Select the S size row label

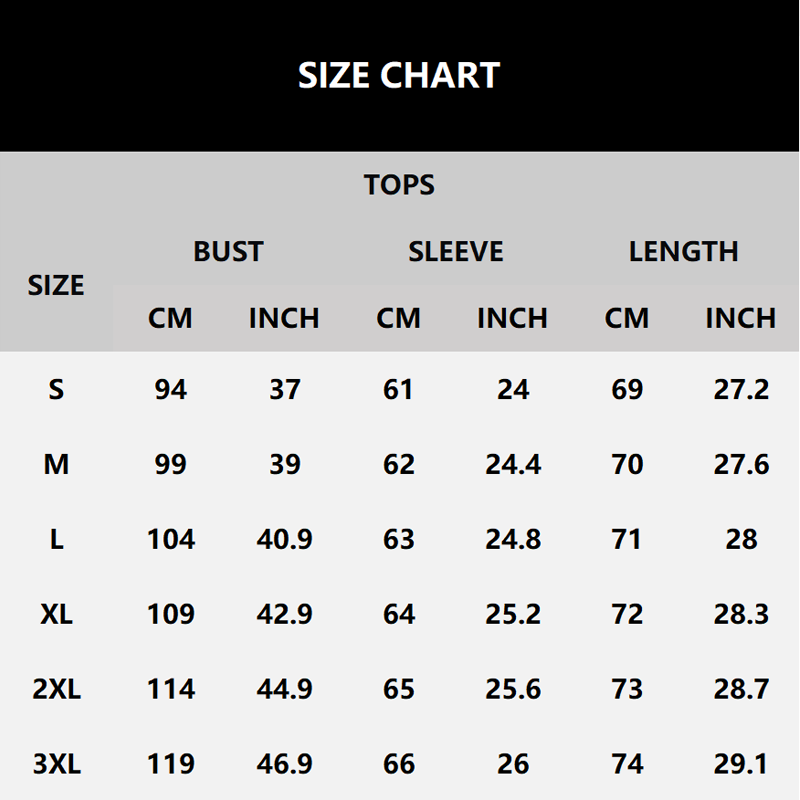click(x=56, y=389)
